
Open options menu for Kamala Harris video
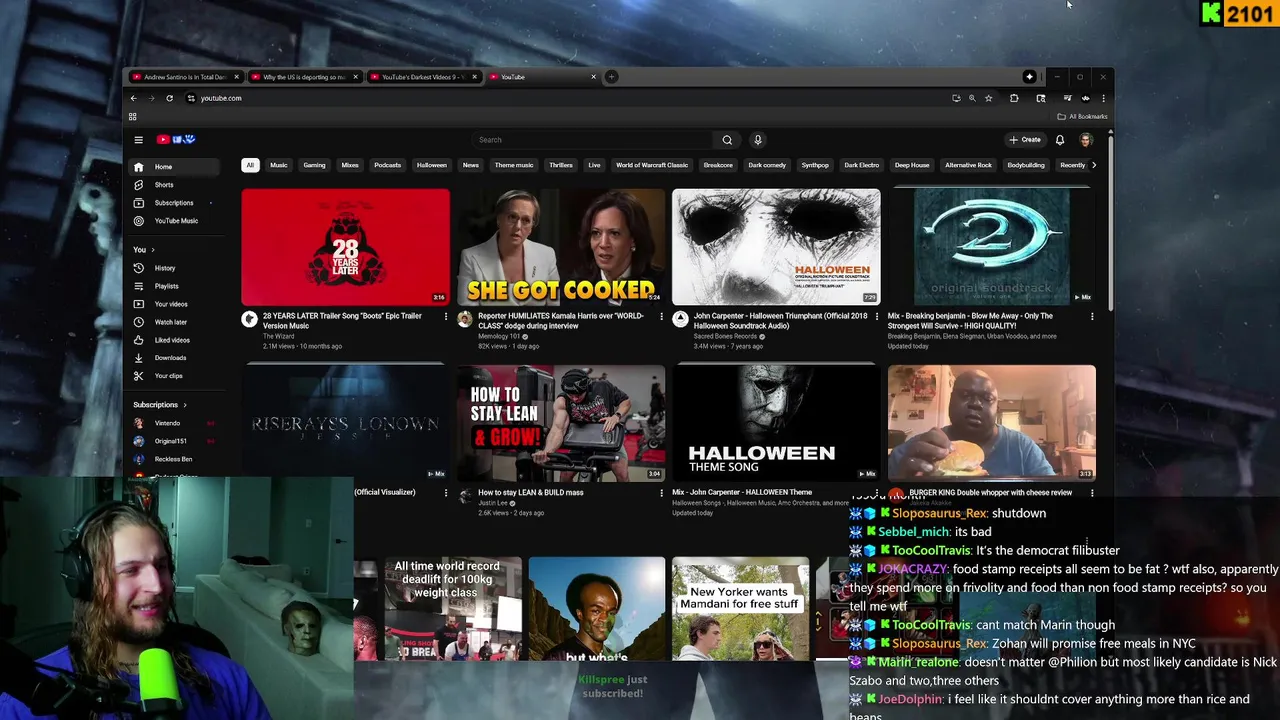[661, 316]
